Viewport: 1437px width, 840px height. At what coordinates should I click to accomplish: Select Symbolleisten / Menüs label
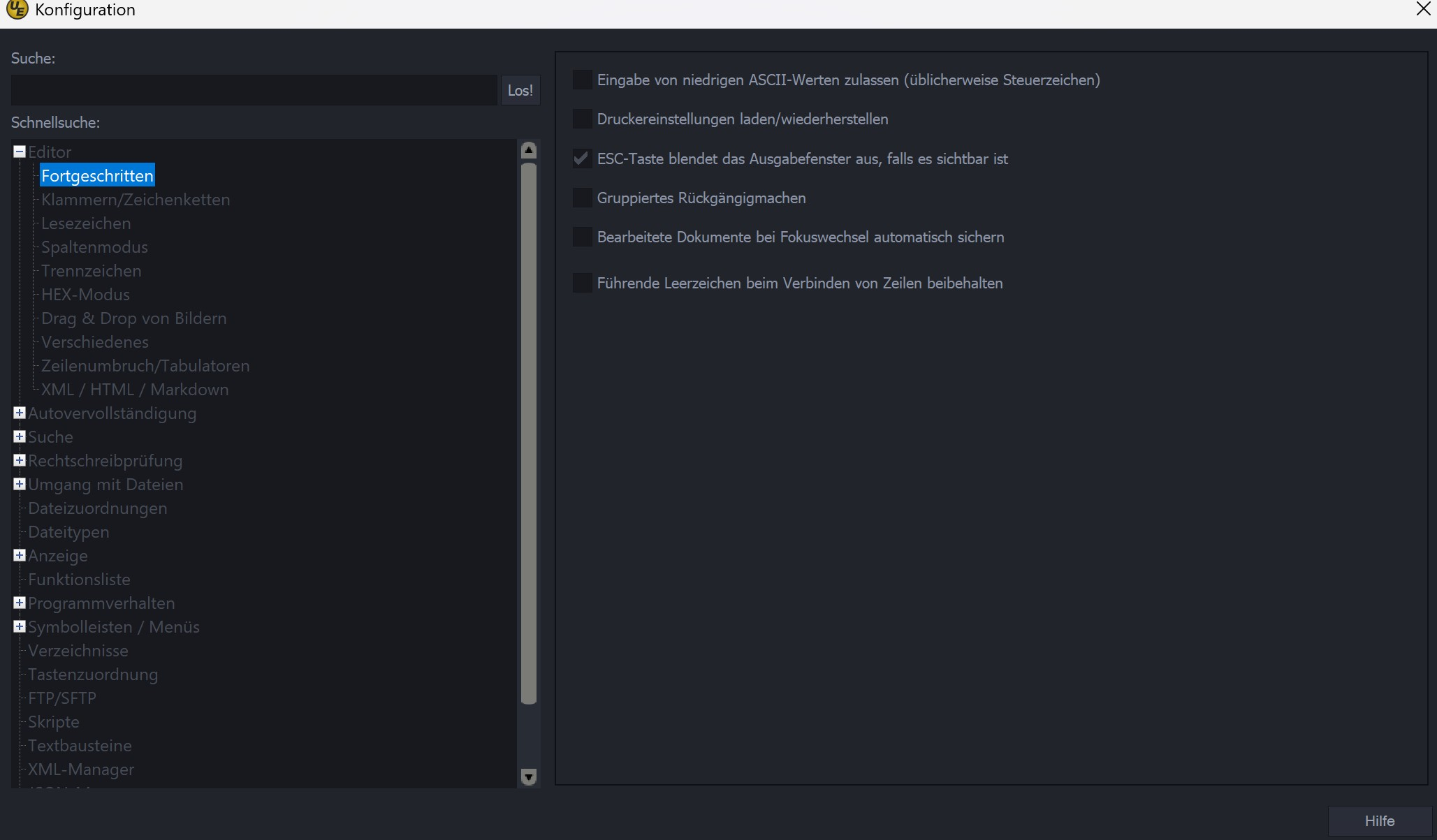(x=114, y=627)
